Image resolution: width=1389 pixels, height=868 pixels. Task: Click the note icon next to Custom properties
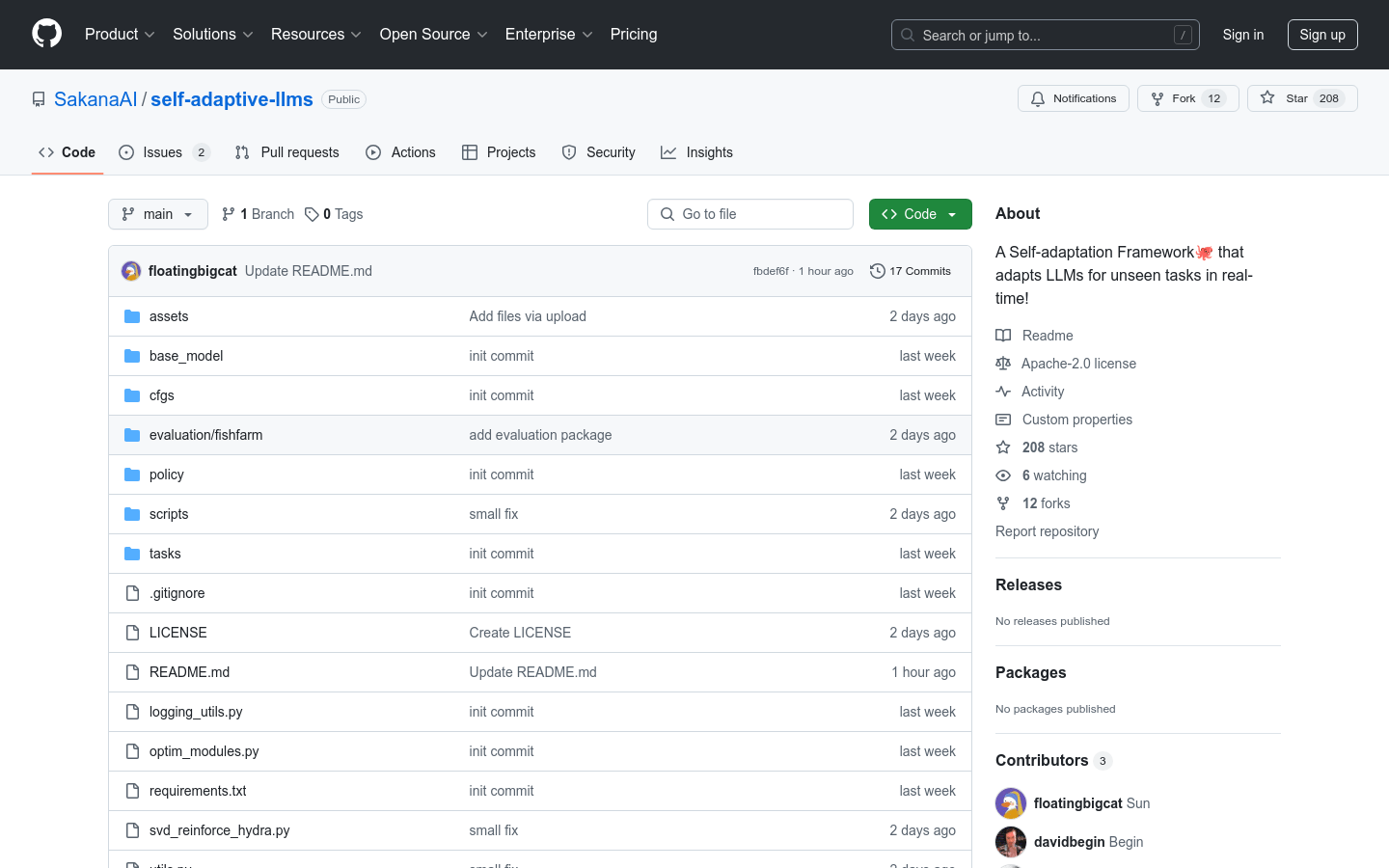[1003, 420]
